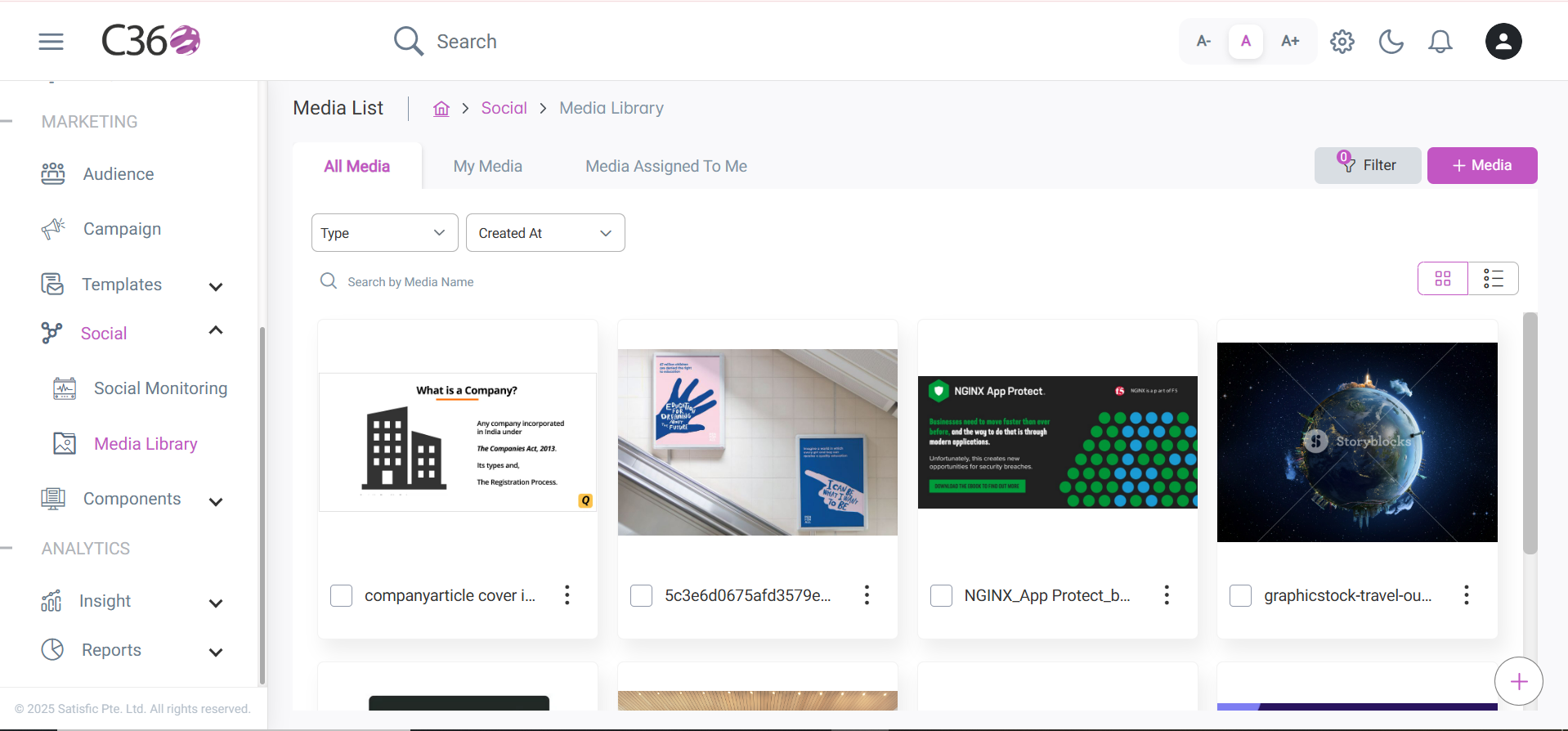The height and width of the screenshot is (731, 1568).
Task: Open the hamburger navigation menu
Action: pyautogui.click(x=51, y=42)
